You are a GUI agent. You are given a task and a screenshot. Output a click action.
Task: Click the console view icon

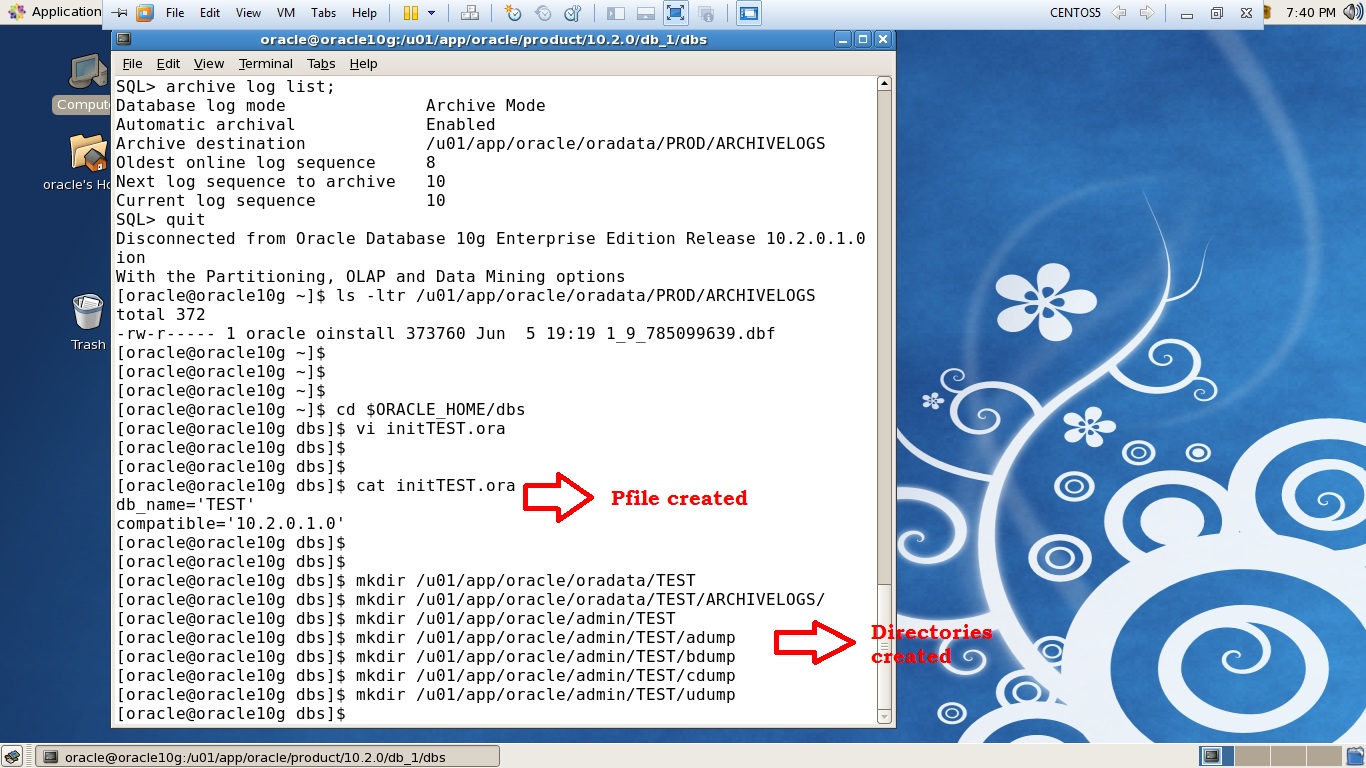click(748, 13)
